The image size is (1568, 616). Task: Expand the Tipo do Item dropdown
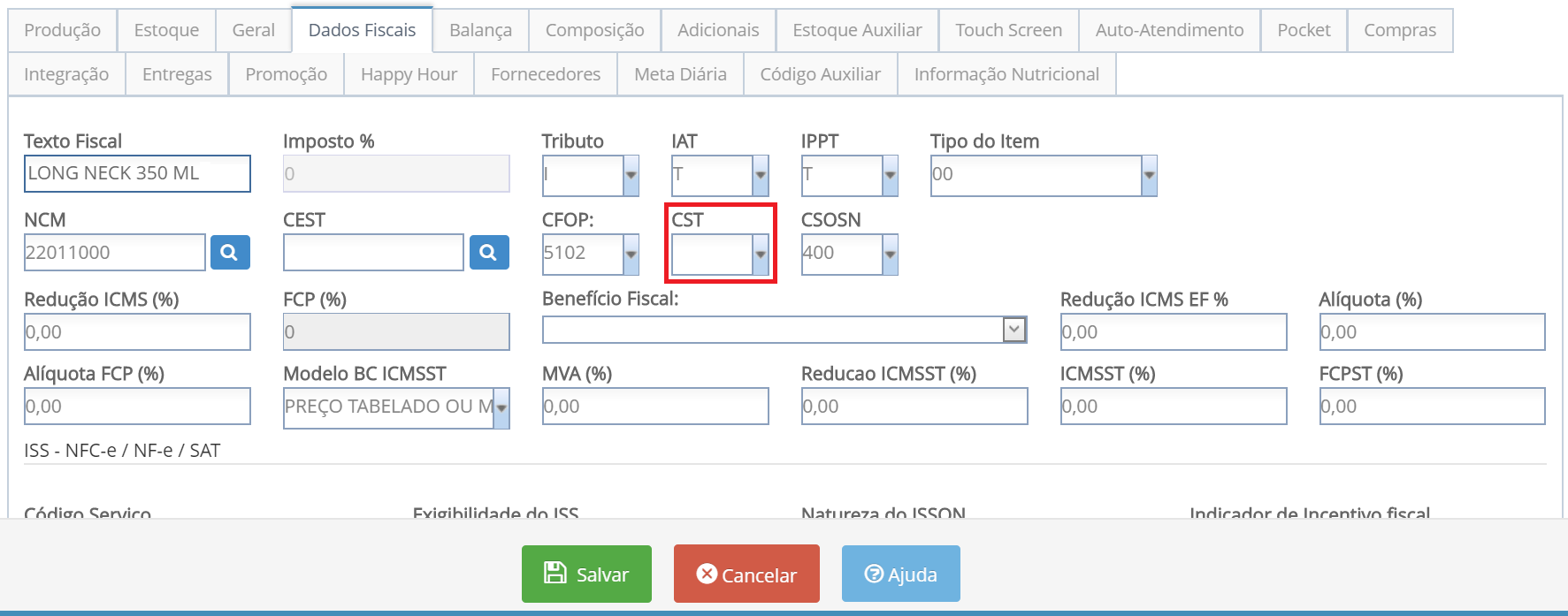click(x=1149, y=175)
